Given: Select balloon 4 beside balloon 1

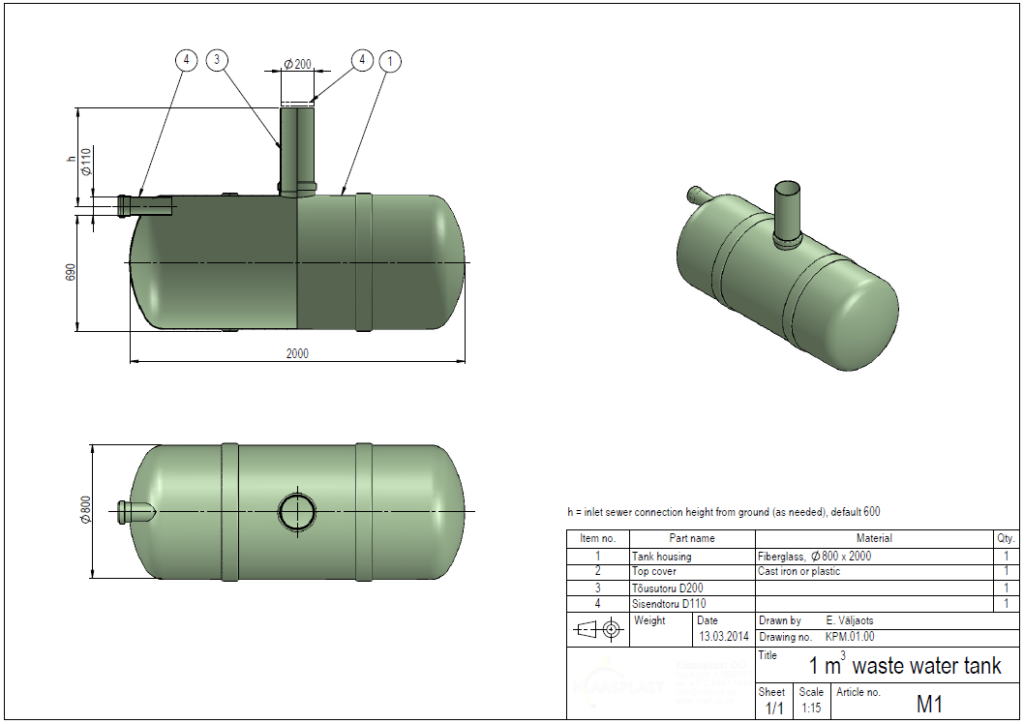Looking at the screenshot, I should tap(361, 61).
